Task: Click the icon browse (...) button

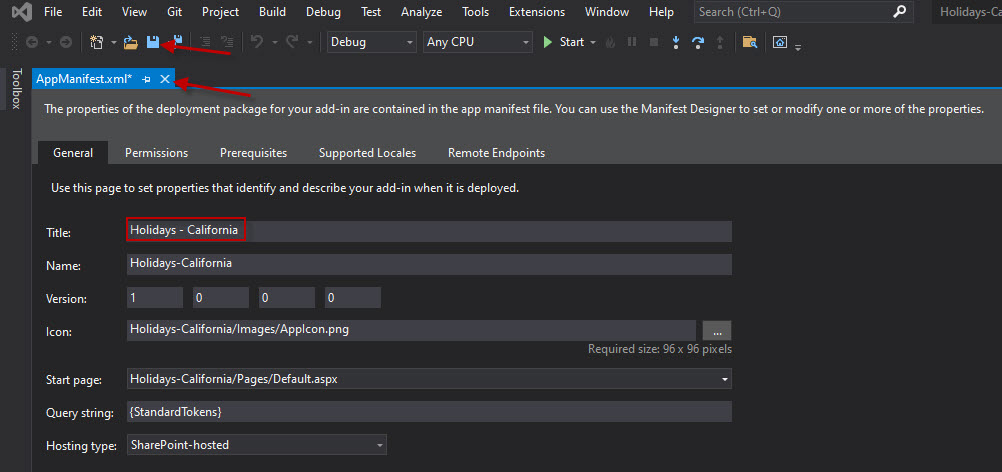Action: click(717, 331)
